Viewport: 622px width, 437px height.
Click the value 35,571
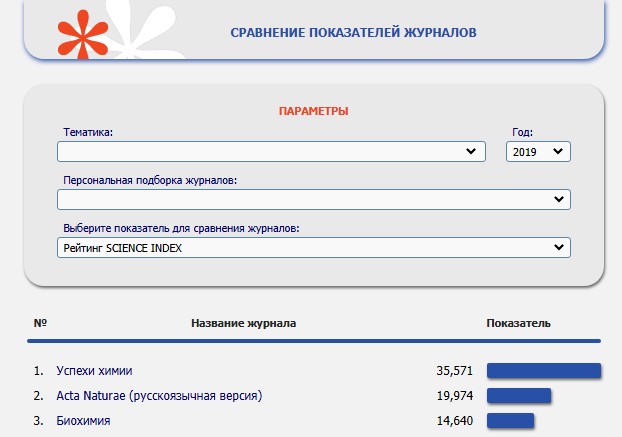[455, 371]
